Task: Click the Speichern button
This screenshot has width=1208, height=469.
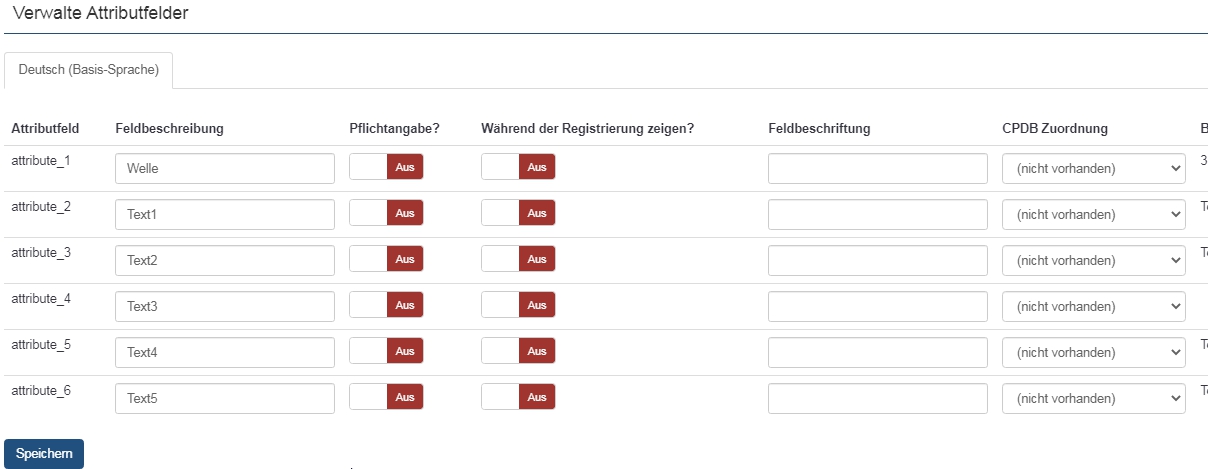Action: (44, 453)
